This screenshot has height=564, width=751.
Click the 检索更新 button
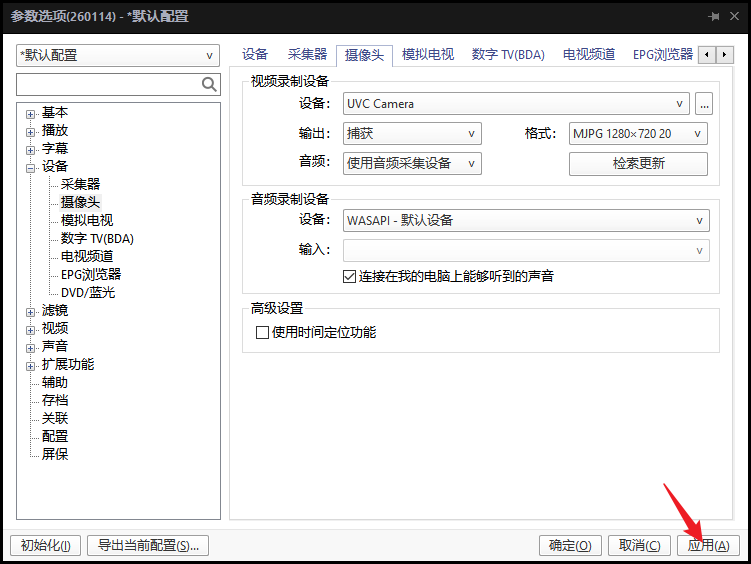[638, 163]
